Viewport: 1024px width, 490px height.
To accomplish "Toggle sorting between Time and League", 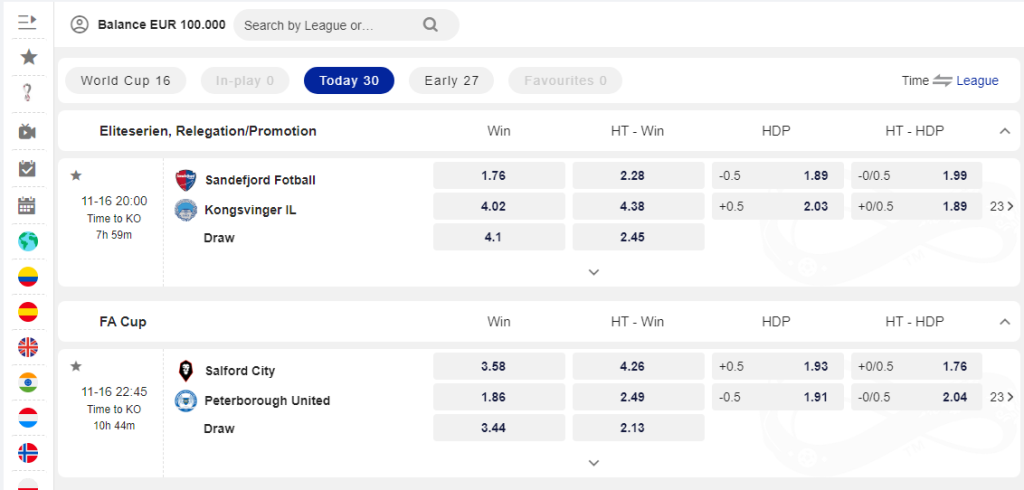I will (942, 81).
